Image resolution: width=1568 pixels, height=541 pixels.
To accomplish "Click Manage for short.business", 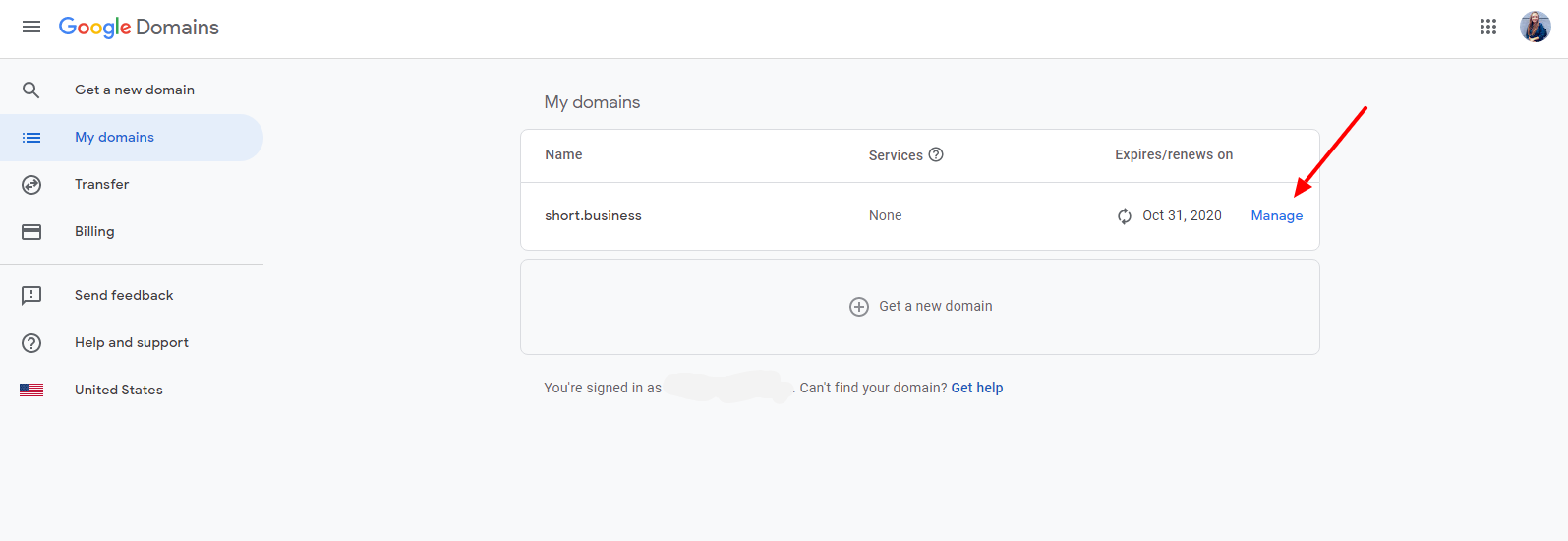I will [1276, 215].
